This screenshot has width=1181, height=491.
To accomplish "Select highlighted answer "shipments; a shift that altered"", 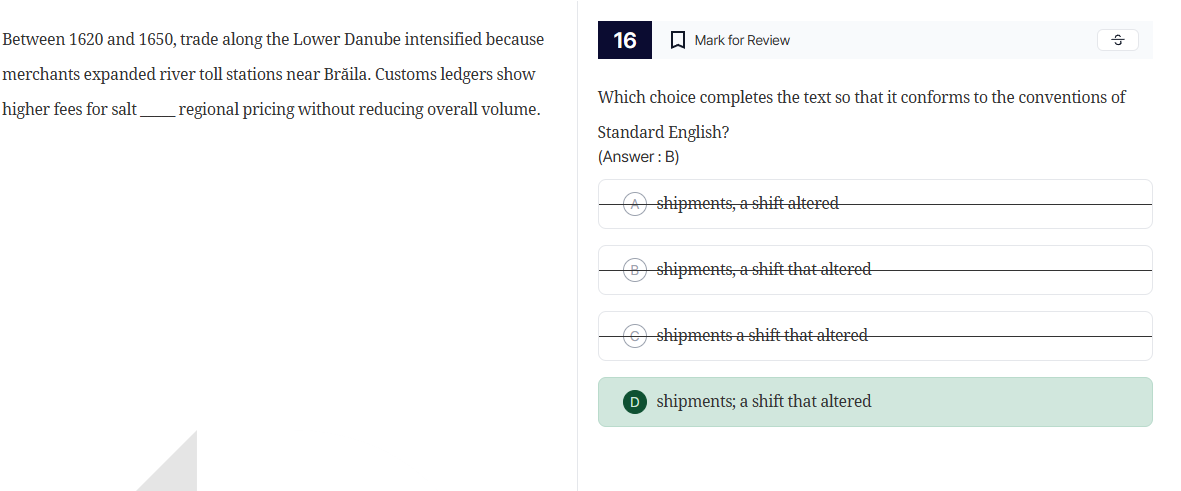I will [x=764, y=402].
